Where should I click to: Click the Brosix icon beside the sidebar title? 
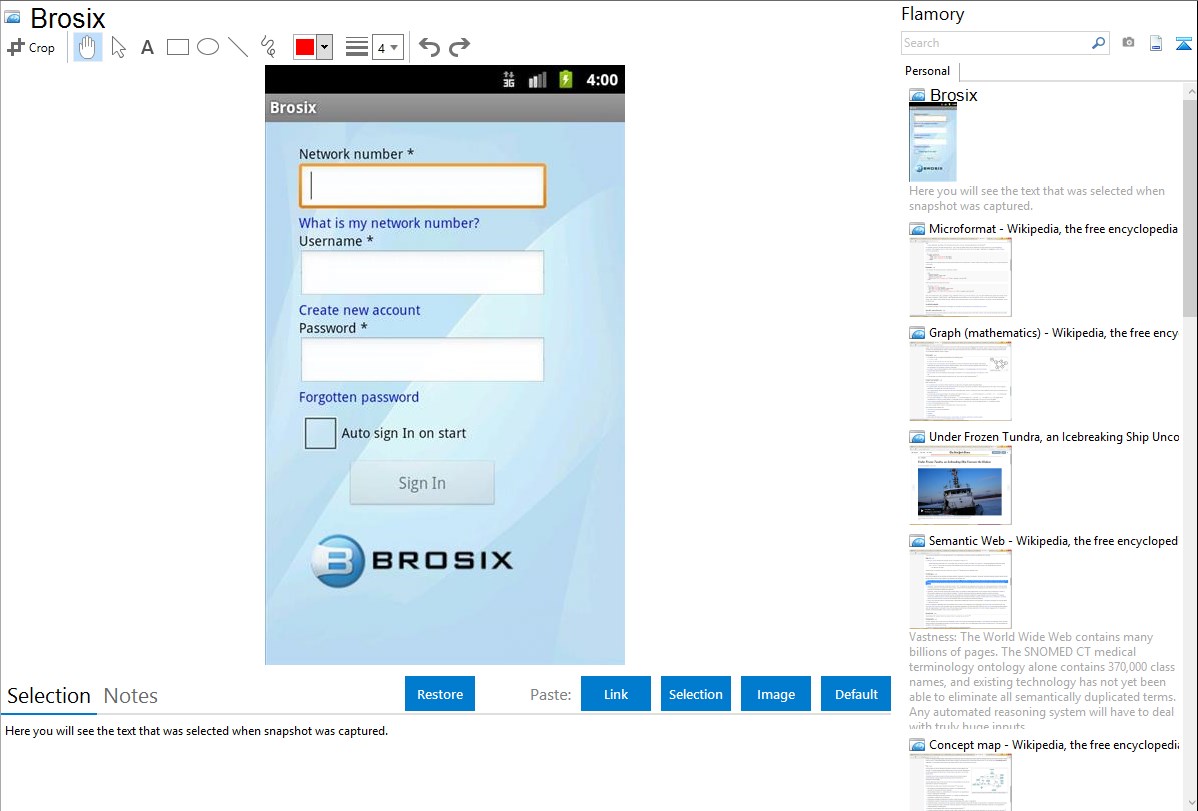[x=917, y=96]
